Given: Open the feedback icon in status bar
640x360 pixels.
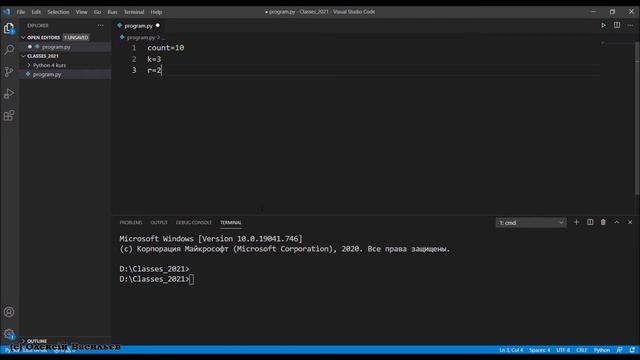Looking at the screenshot, I should tap(620, 350).
